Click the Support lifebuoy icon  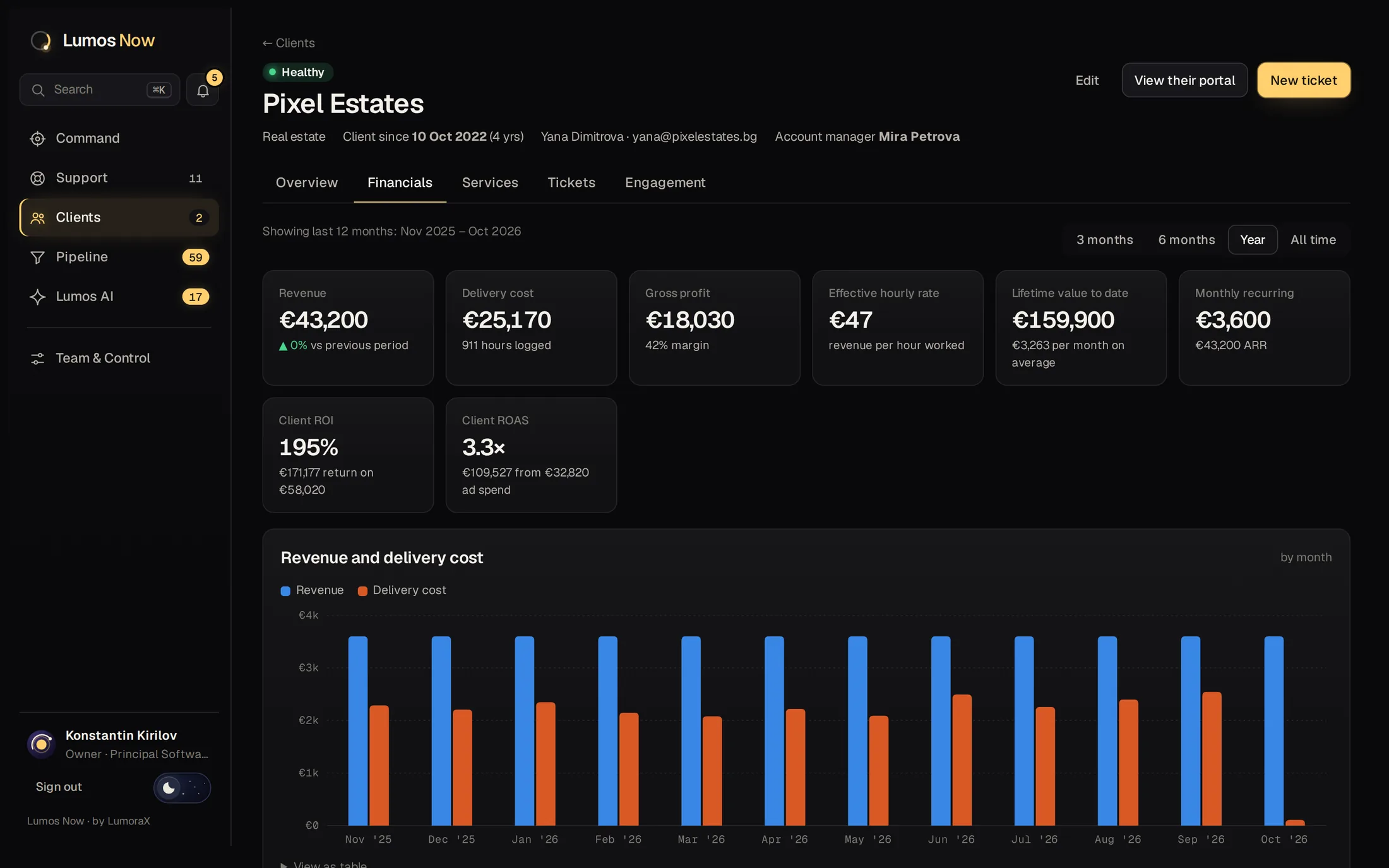tap(38, 178)
